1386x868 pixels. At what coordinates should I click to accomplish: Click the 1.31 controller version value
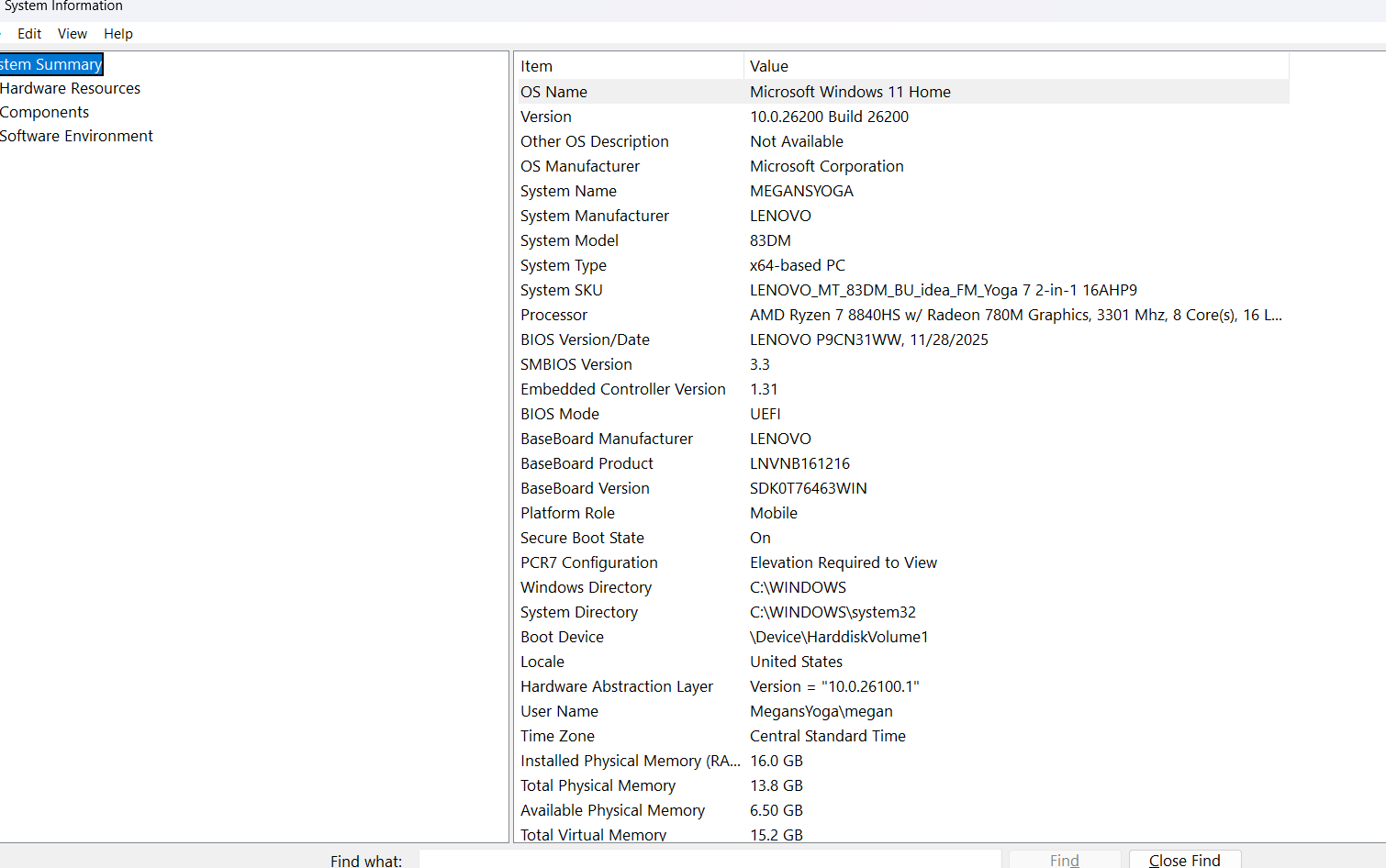point(763,389)
